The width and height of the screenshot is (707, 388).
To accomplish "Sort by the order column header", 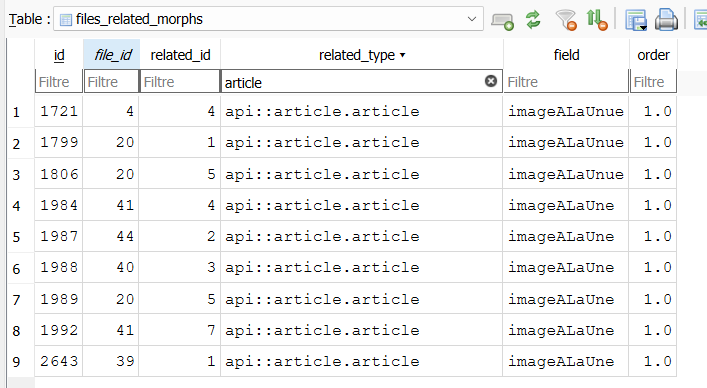I will point(653,55).
